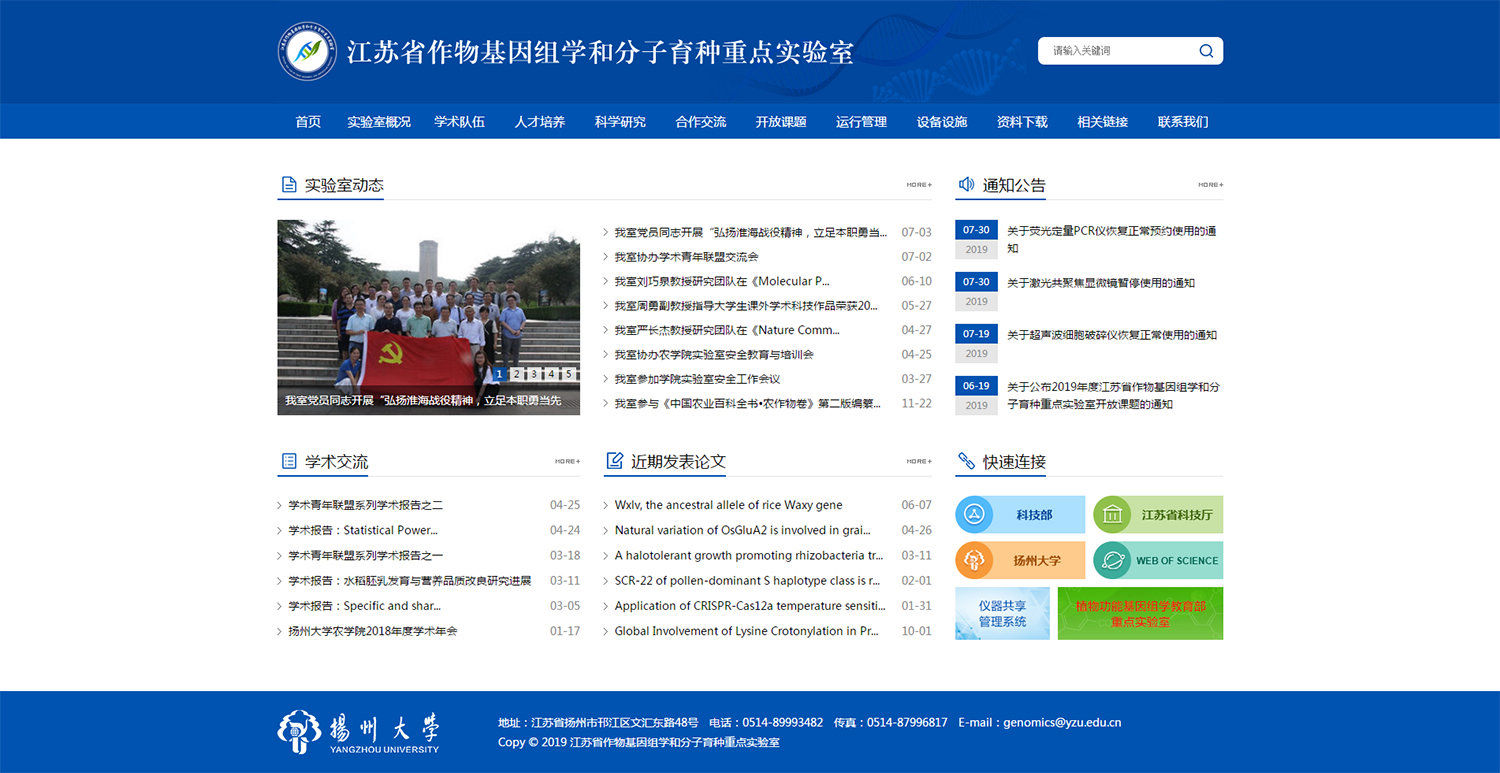Open paper Application of CRISPR-Cas12a

(x=750, y=605)
